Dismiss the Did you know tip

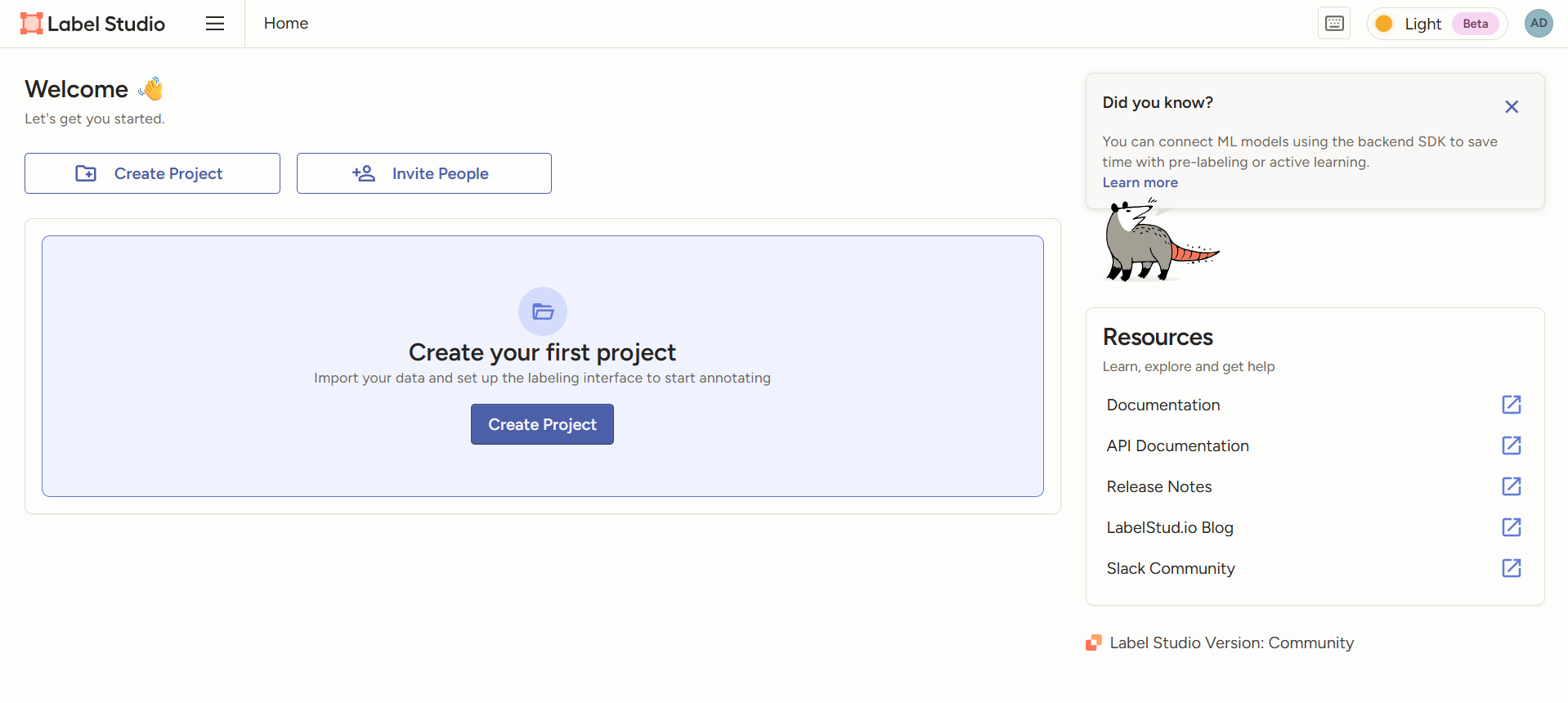pyautogui.click(x=1511, y=107)
